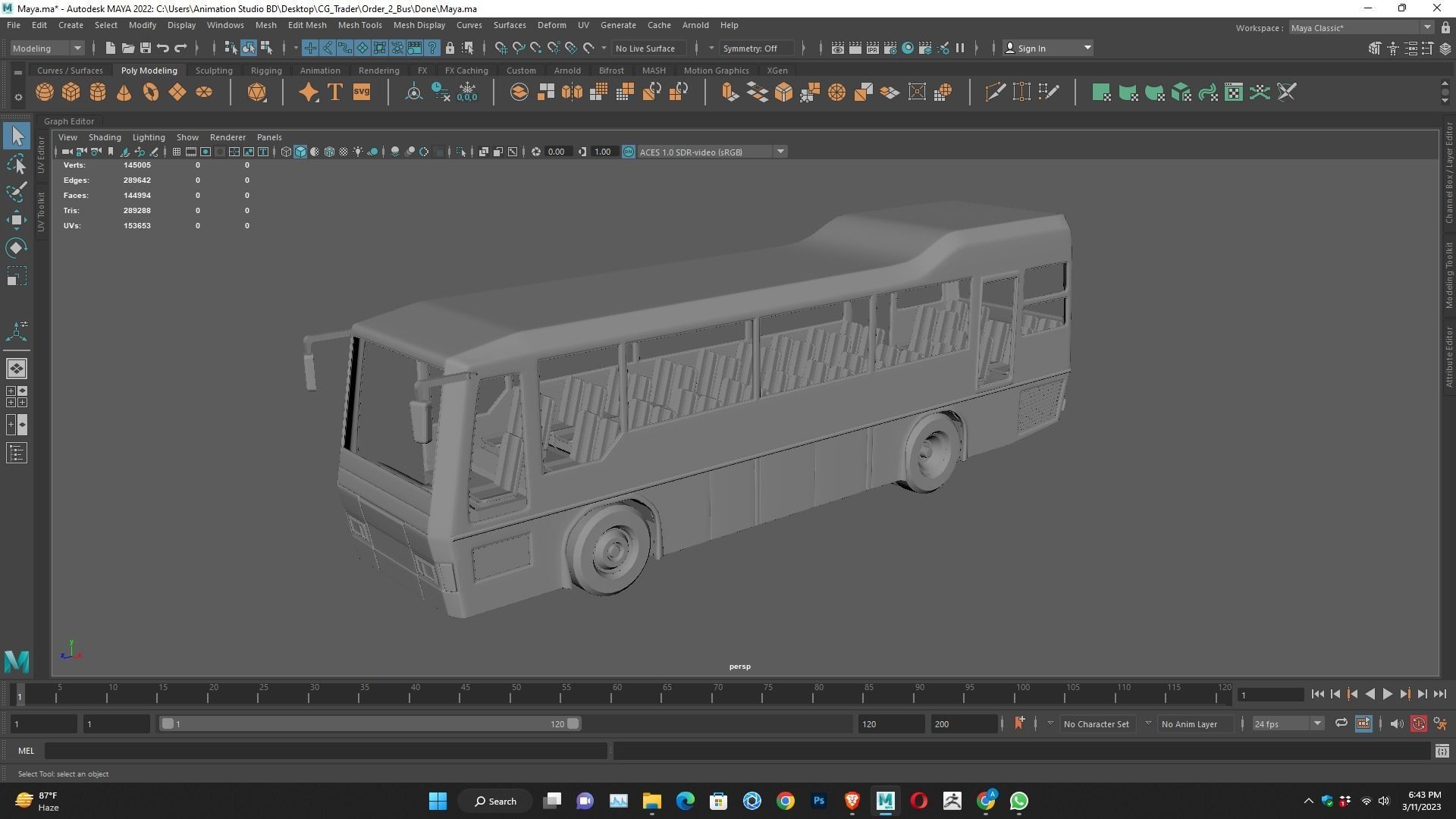Open Photoshop from the taskbar
The height and width of the screenshot is (819, 1456).
819,801
